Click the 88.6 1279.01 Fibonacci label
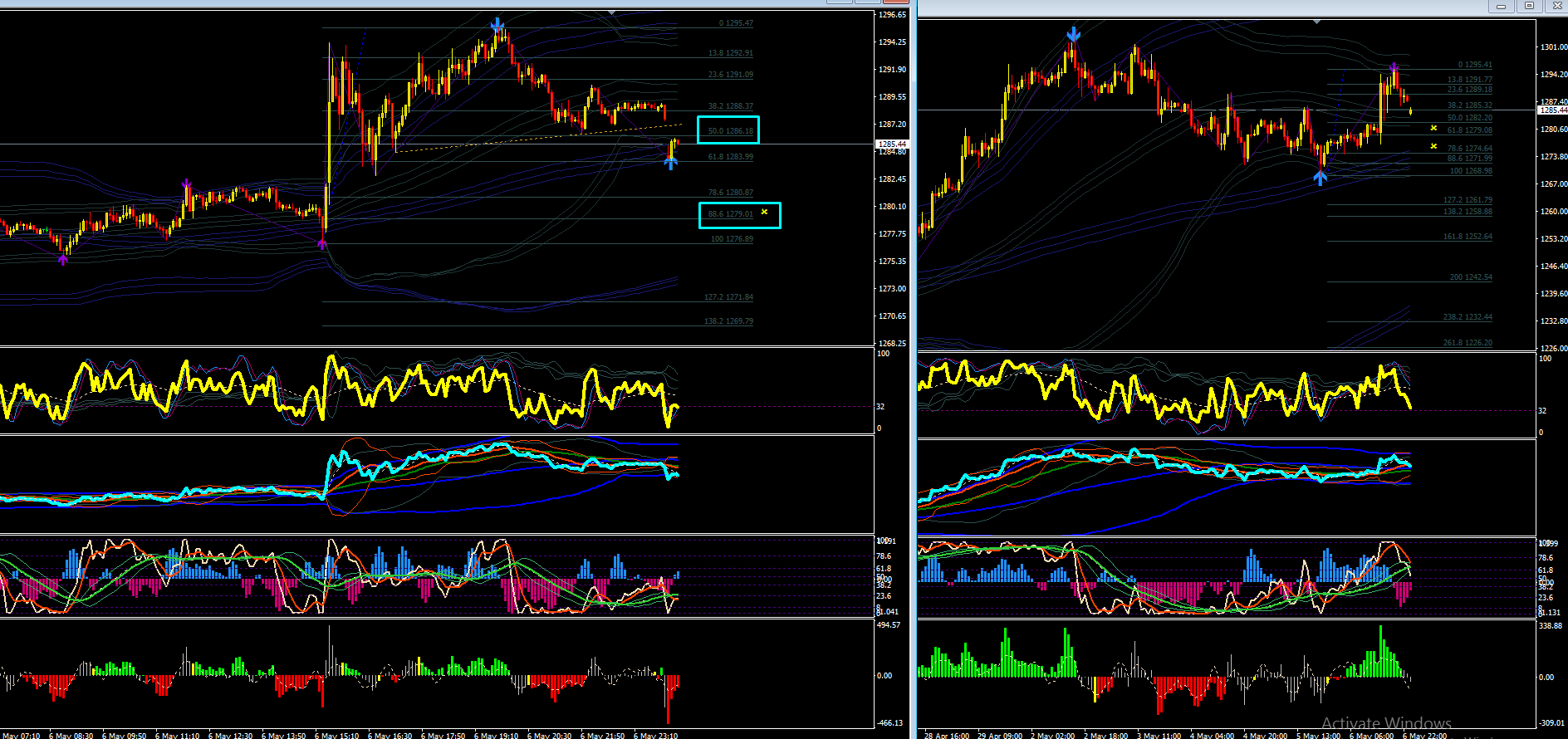The height and width of the screenshot is (739, 1568). point(731,214)
